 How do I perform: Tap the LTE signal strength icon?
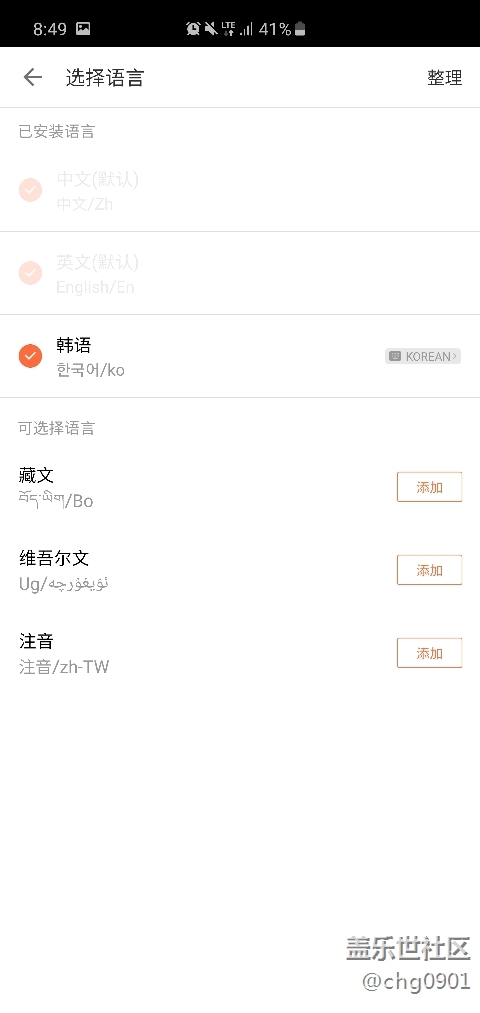(x=237, y=28)
